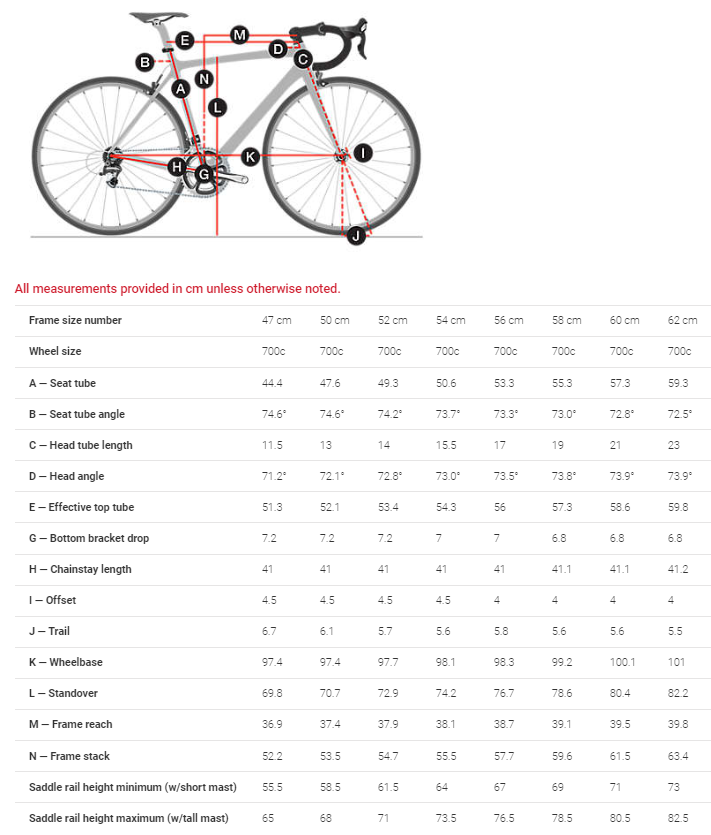711x835 pixels.
Task: Select the J marker below the front wheel
Action: 355,236
